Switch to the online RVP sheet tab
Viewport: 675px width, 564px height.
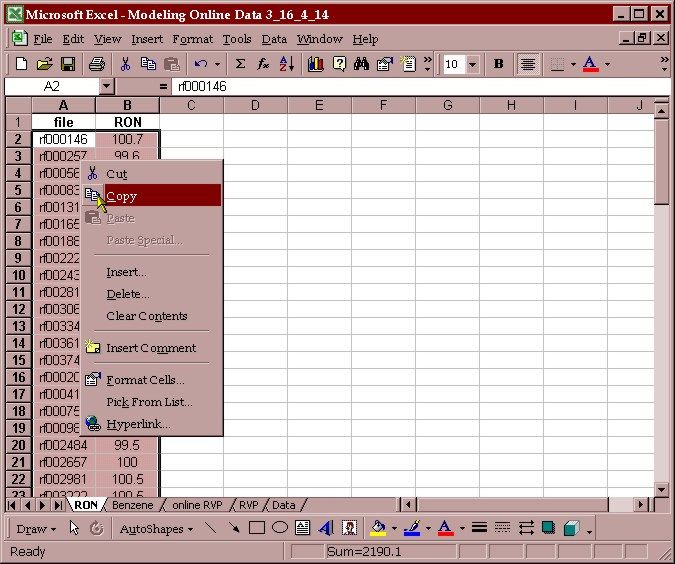coord(197,505)
